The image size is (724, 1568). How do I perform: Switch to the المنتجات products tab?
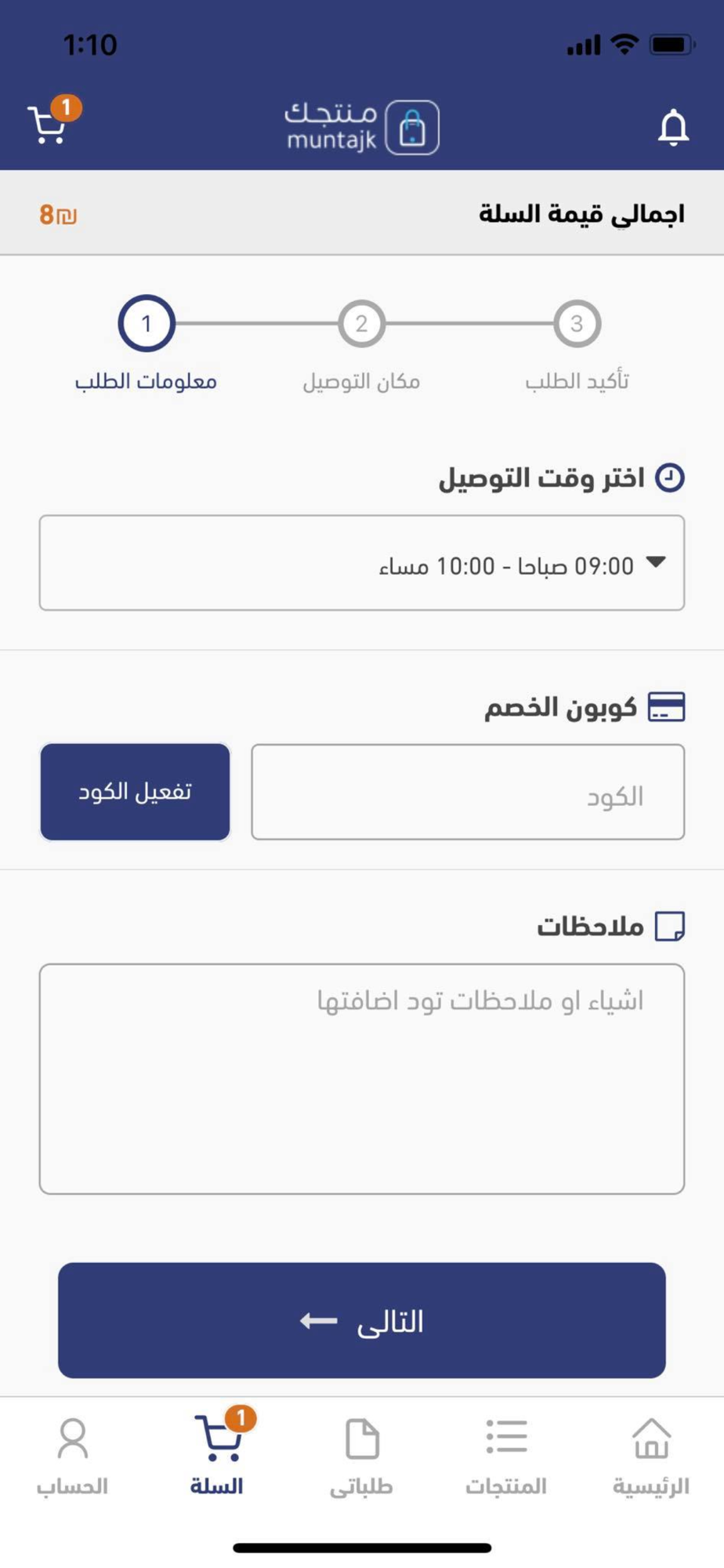506,1455
